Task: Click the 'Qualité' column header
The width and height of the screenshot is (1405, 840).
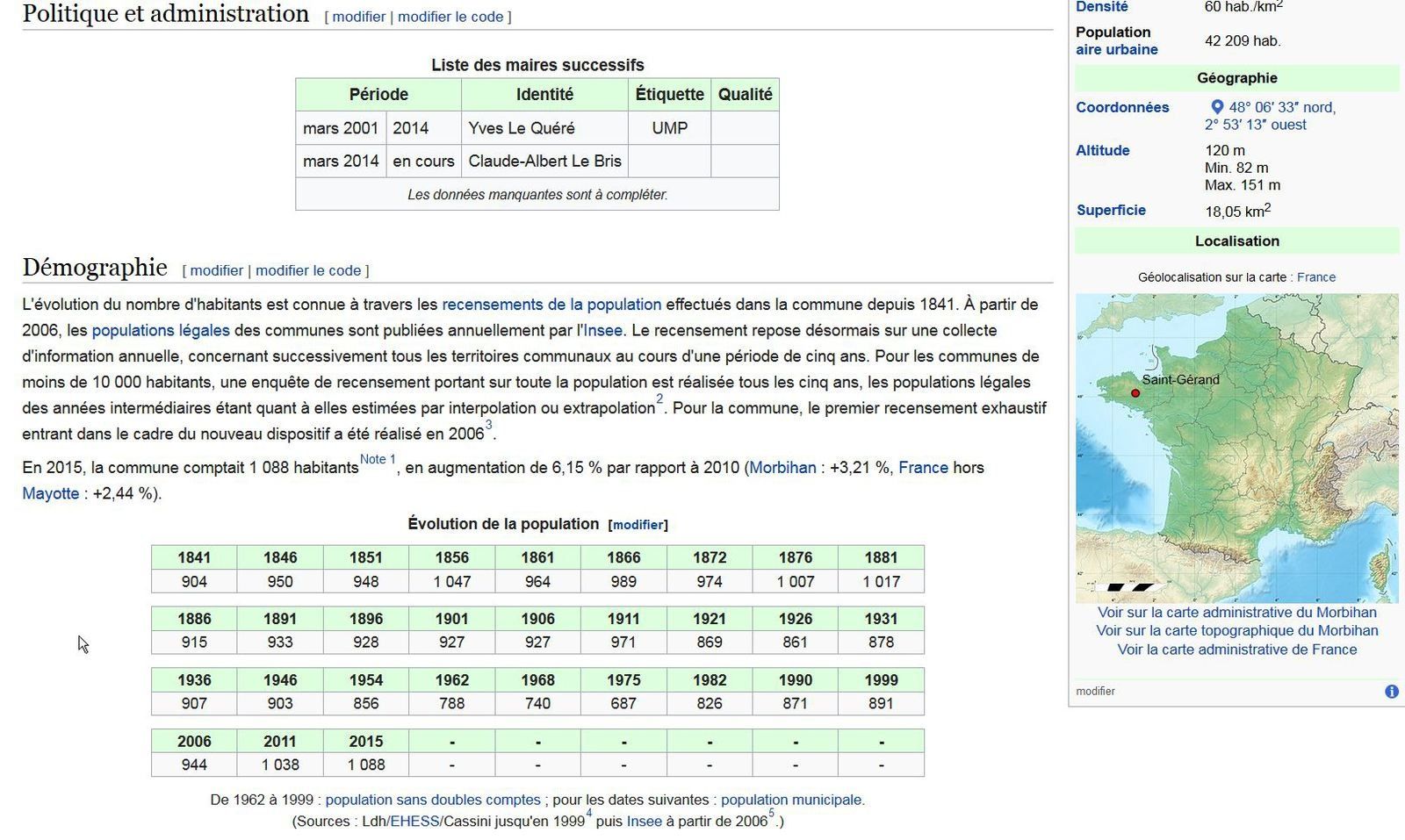Action: point(745,95)
